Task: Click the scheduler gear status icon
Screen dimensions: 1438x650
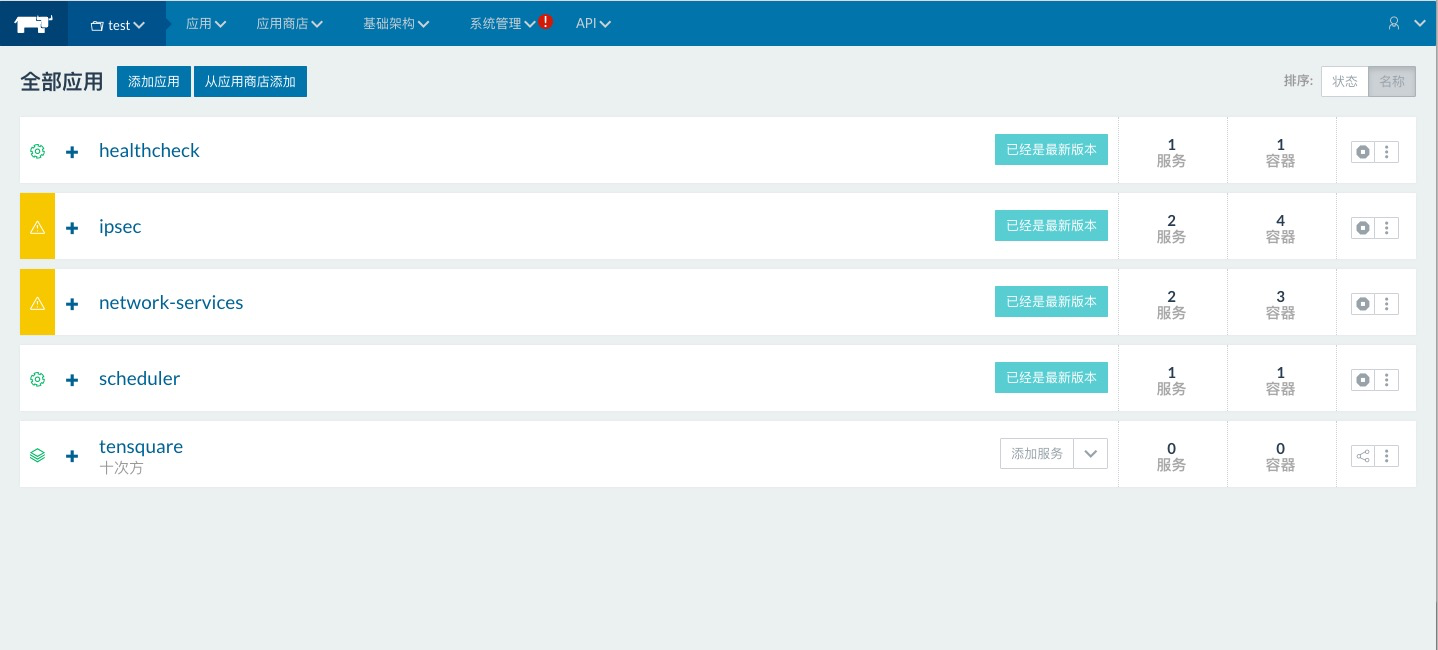Action: coord(37,379)
